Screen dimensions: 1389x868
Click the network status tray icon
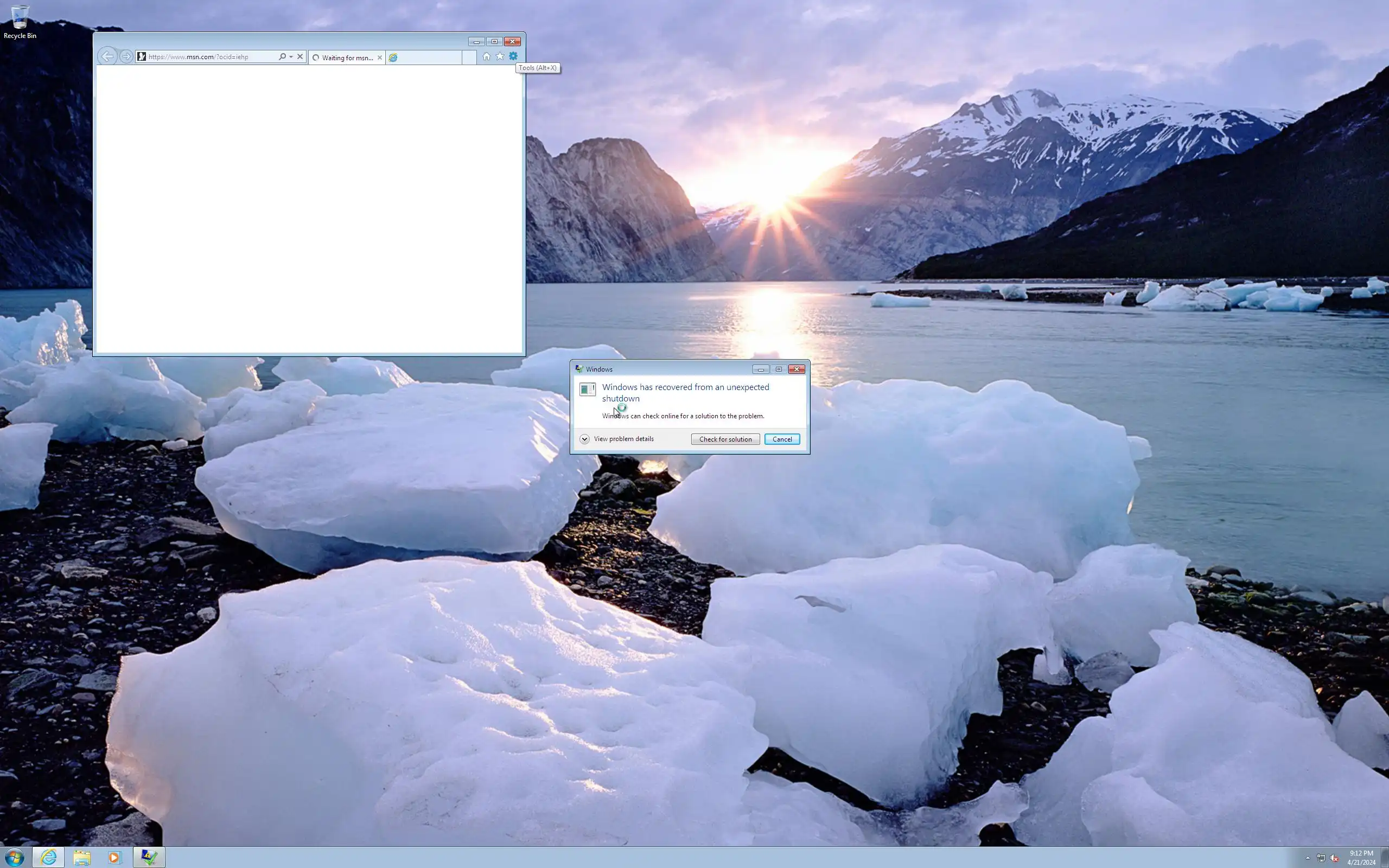[1321, 858]
